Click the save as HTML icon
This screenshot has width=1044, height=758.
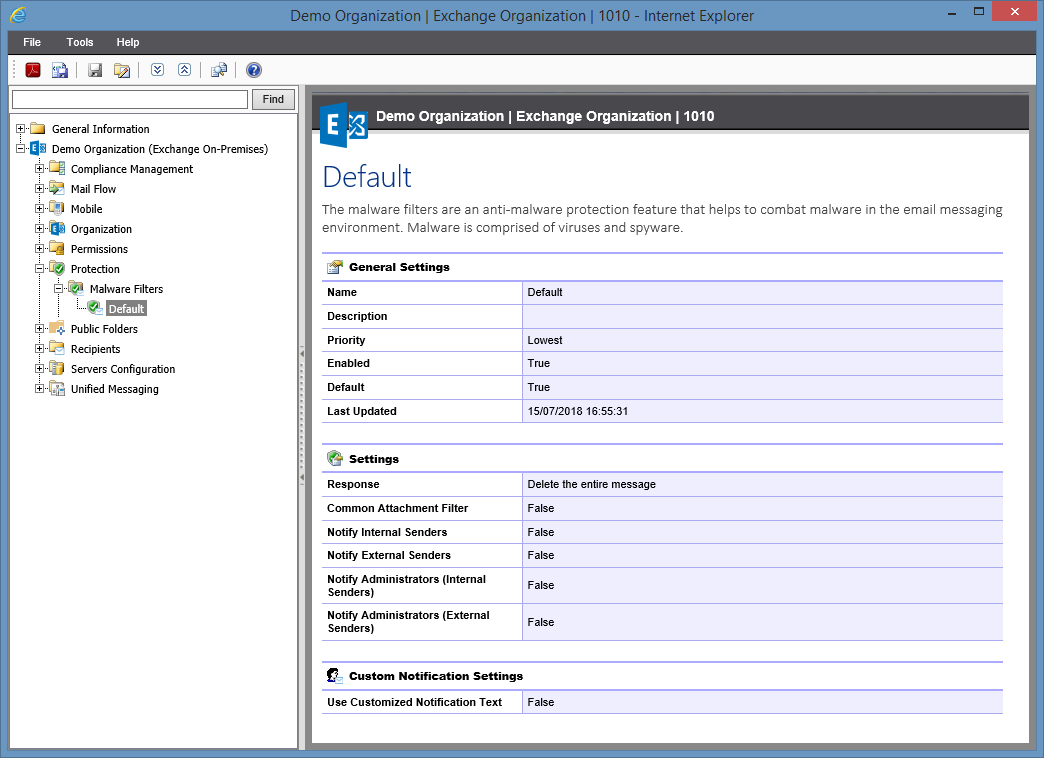60,70
